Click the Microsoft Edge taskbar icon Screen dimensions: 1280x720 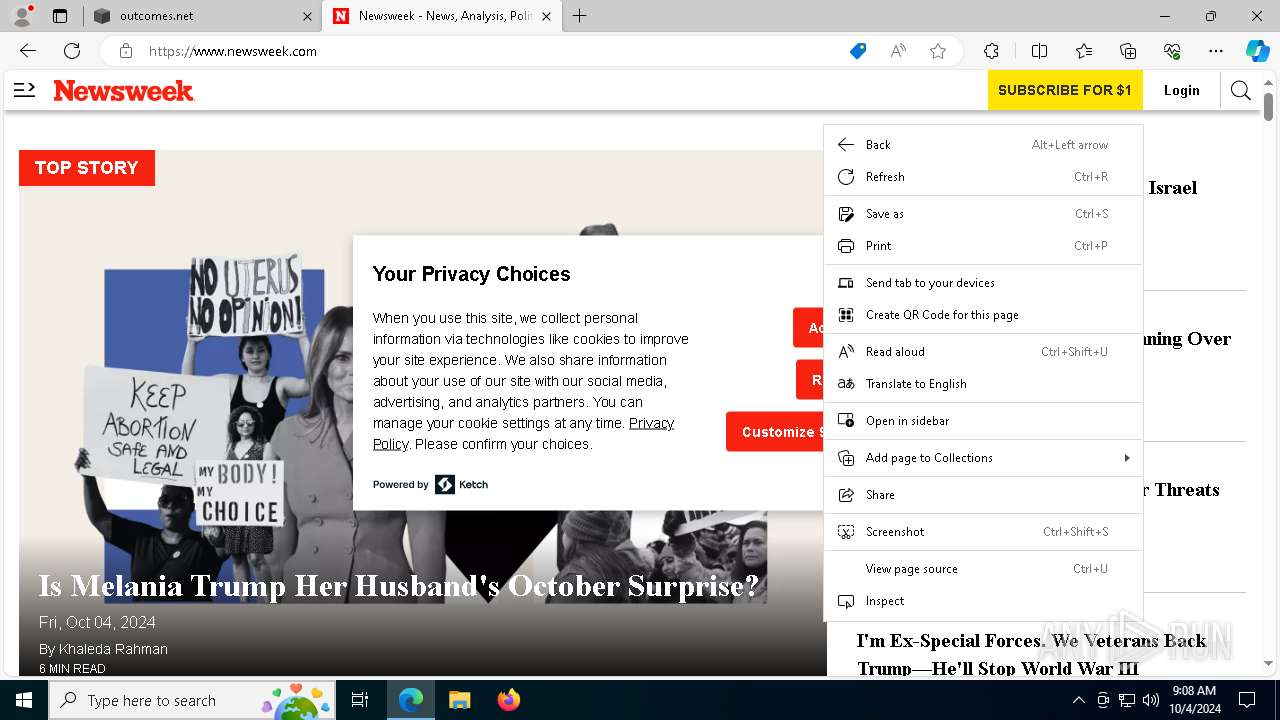pyautogui.click(x=411, y=700)
